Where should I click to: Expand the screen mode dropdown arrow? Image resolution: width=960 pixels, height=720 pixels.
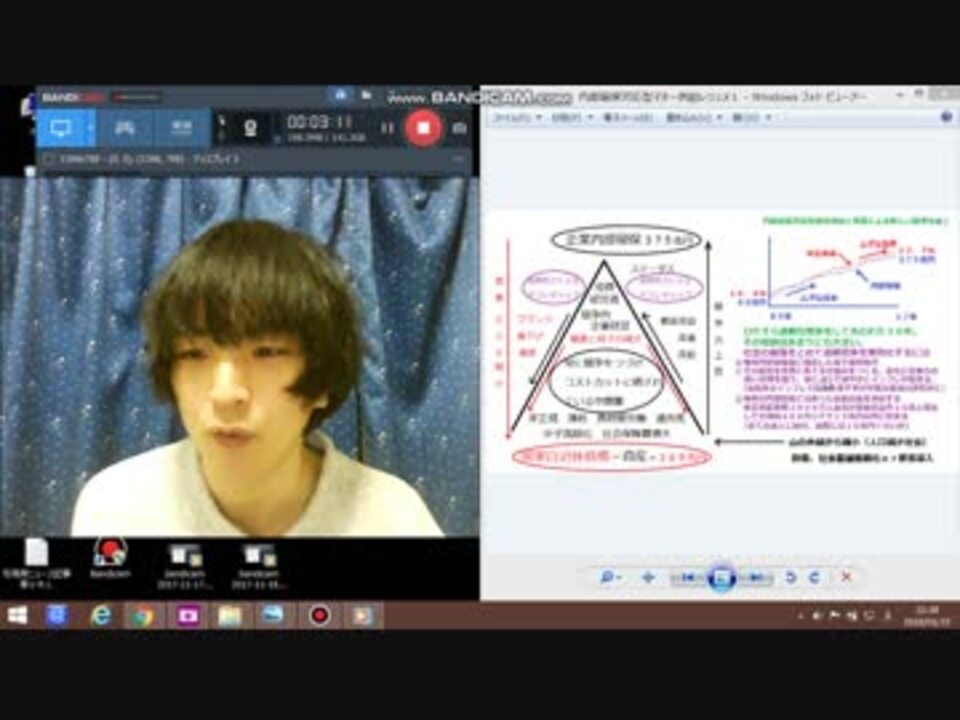[x=91, y=128]
